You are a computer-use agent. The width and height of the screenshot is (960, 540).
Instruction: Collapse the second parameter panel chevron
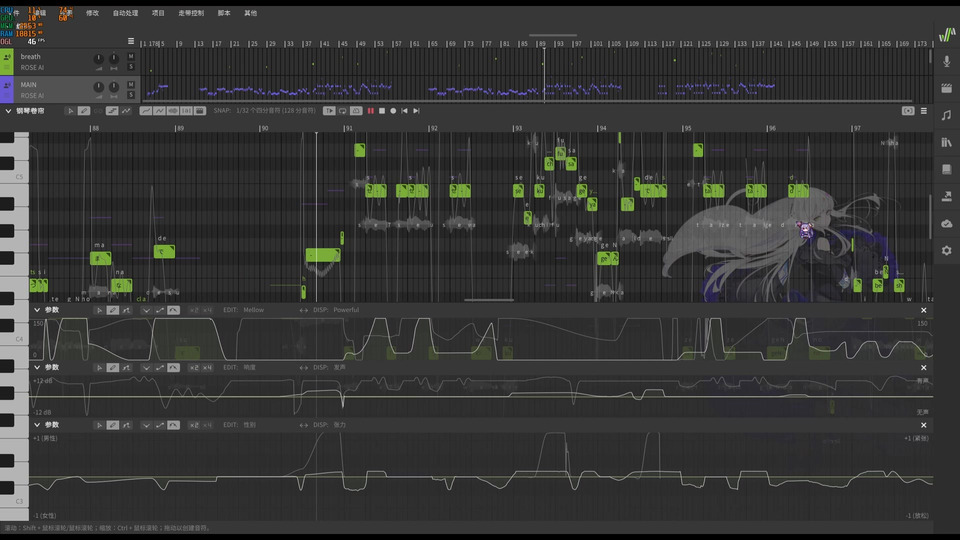pyautogui.click(x=37, y=367)
